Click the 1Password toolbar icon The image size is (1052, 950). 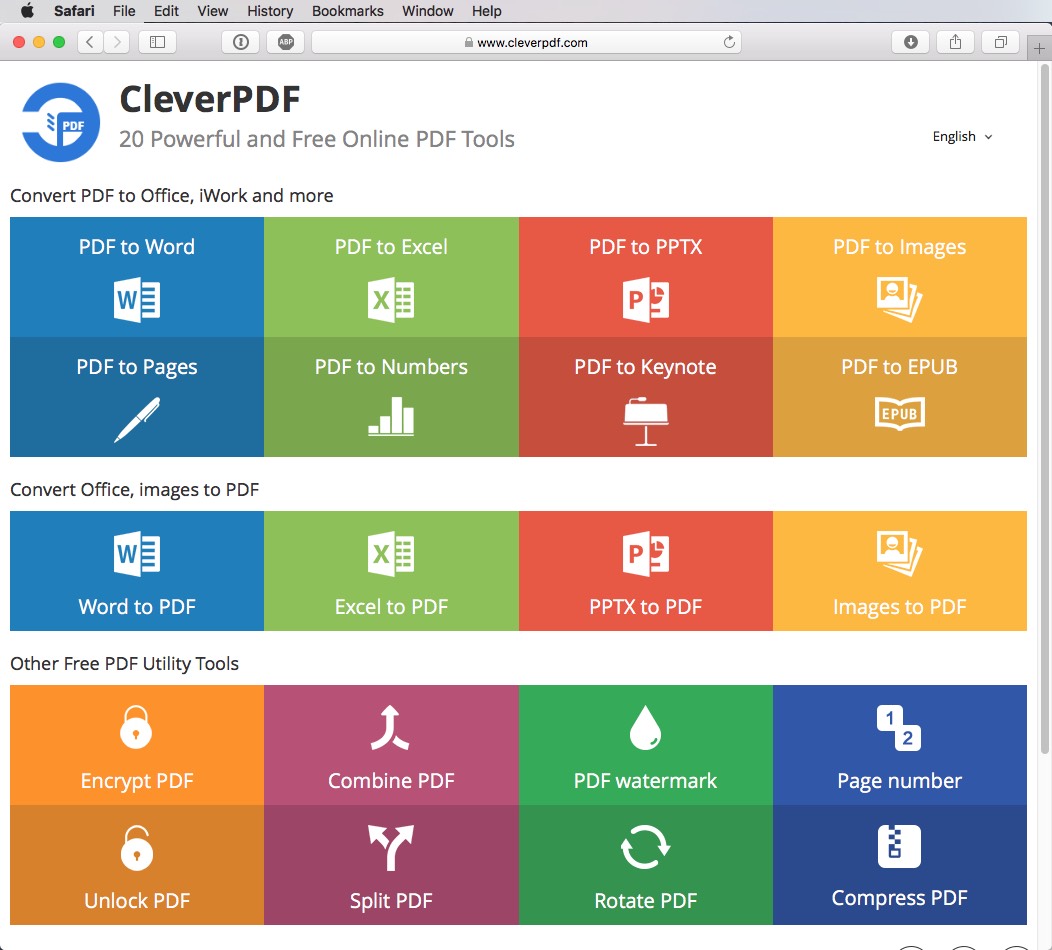240,42
